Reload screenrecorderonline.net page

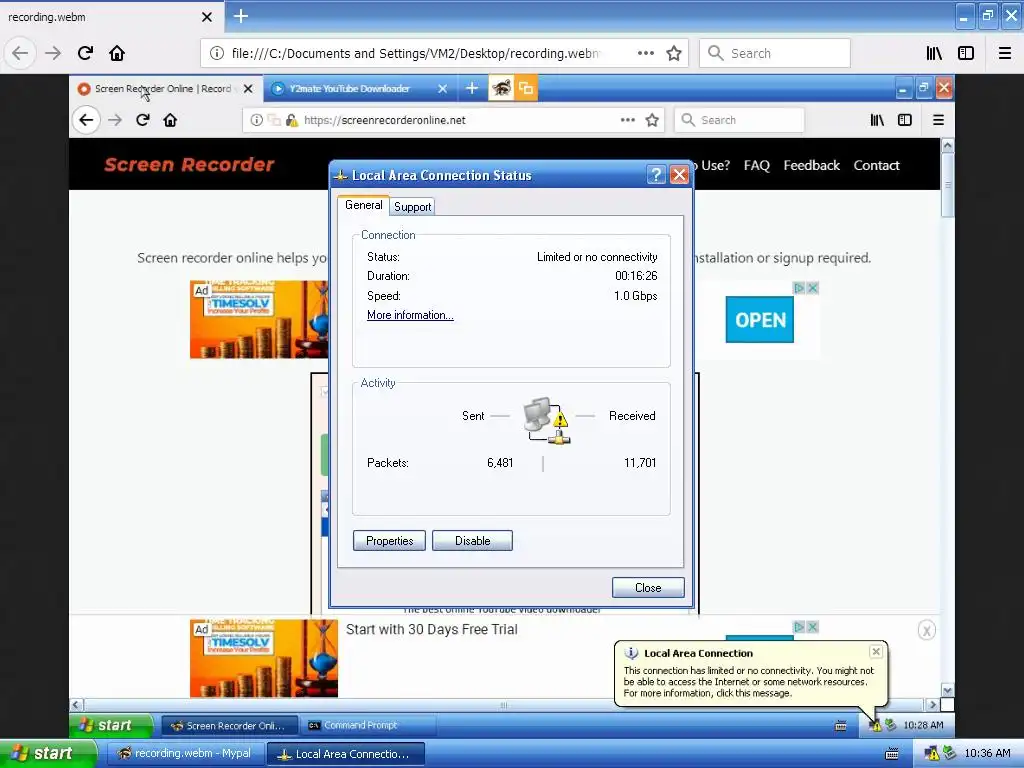click(143, 120)
